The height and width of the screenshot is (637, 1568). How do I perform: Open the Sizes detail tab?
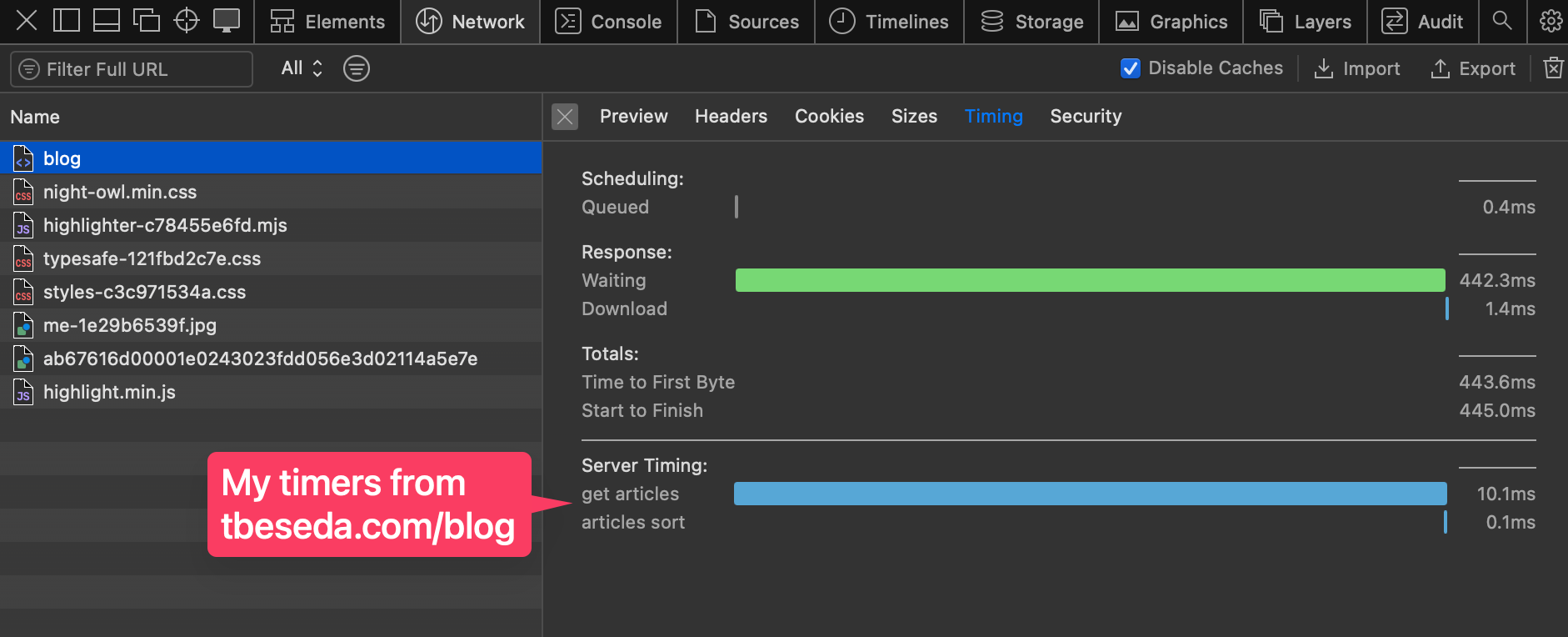point(914,116)
